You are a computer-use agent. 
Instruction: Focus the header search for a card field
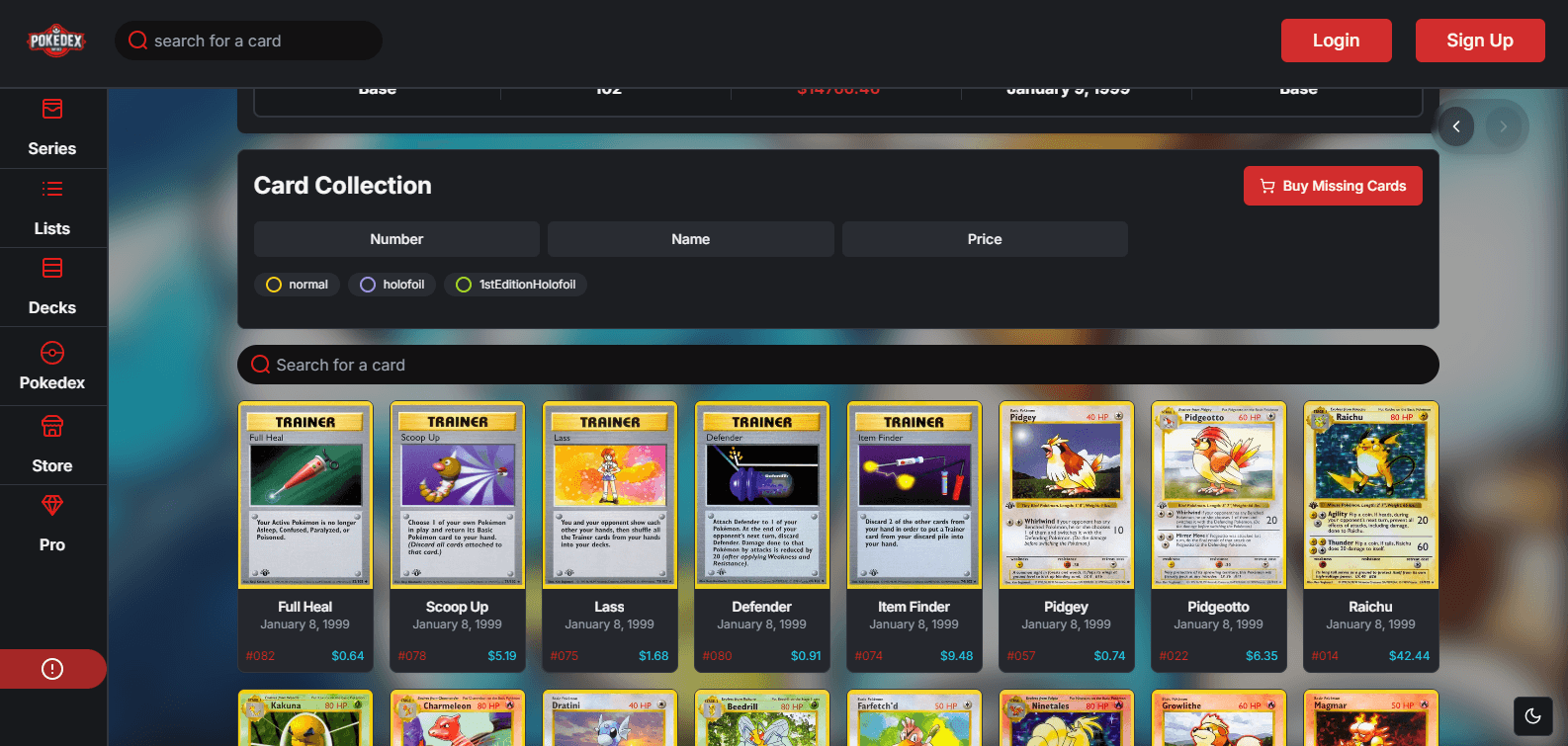pyautogui.click(x=249, y=41)
